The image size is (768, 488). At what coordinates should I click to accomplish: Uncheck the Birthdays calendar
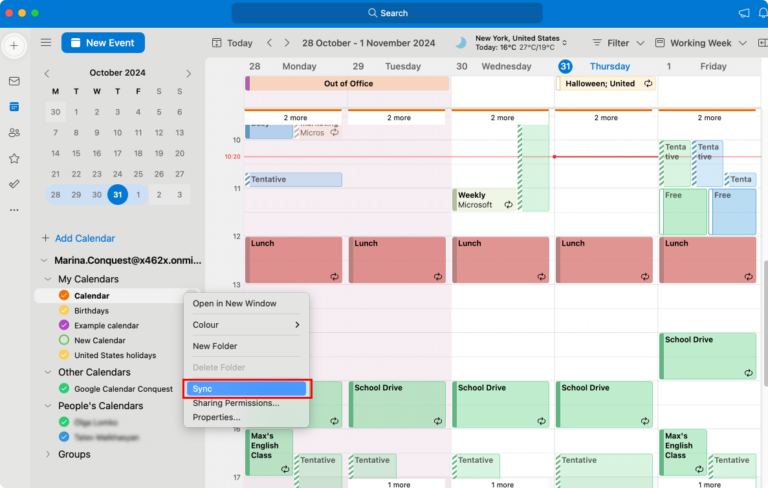click(x=65, y=311)
